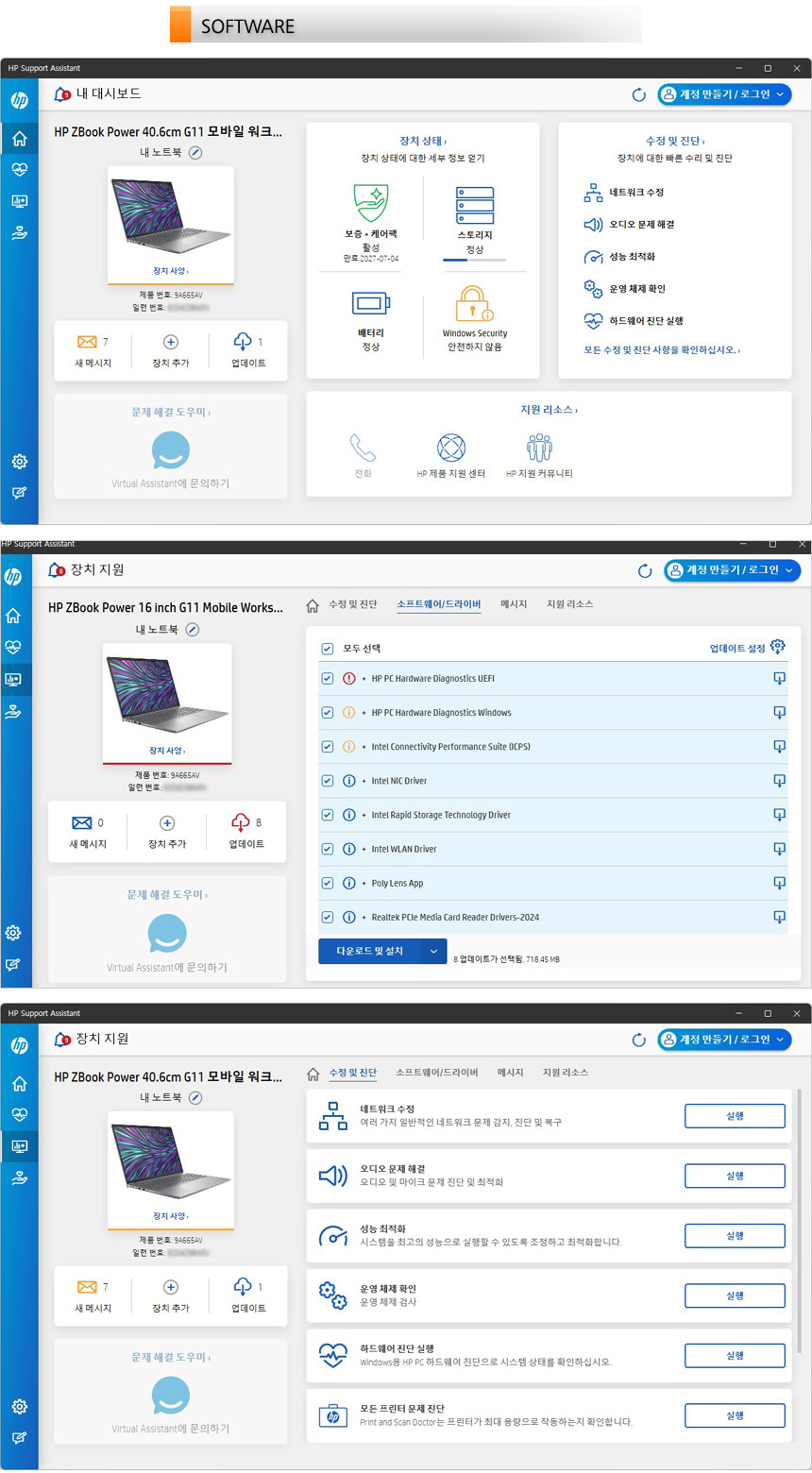This screenshot has width=812, height=1473.
Task: Run 네트워크 수정 with 실행 button
Action: pyautogui.click(x=735, y=1115)
